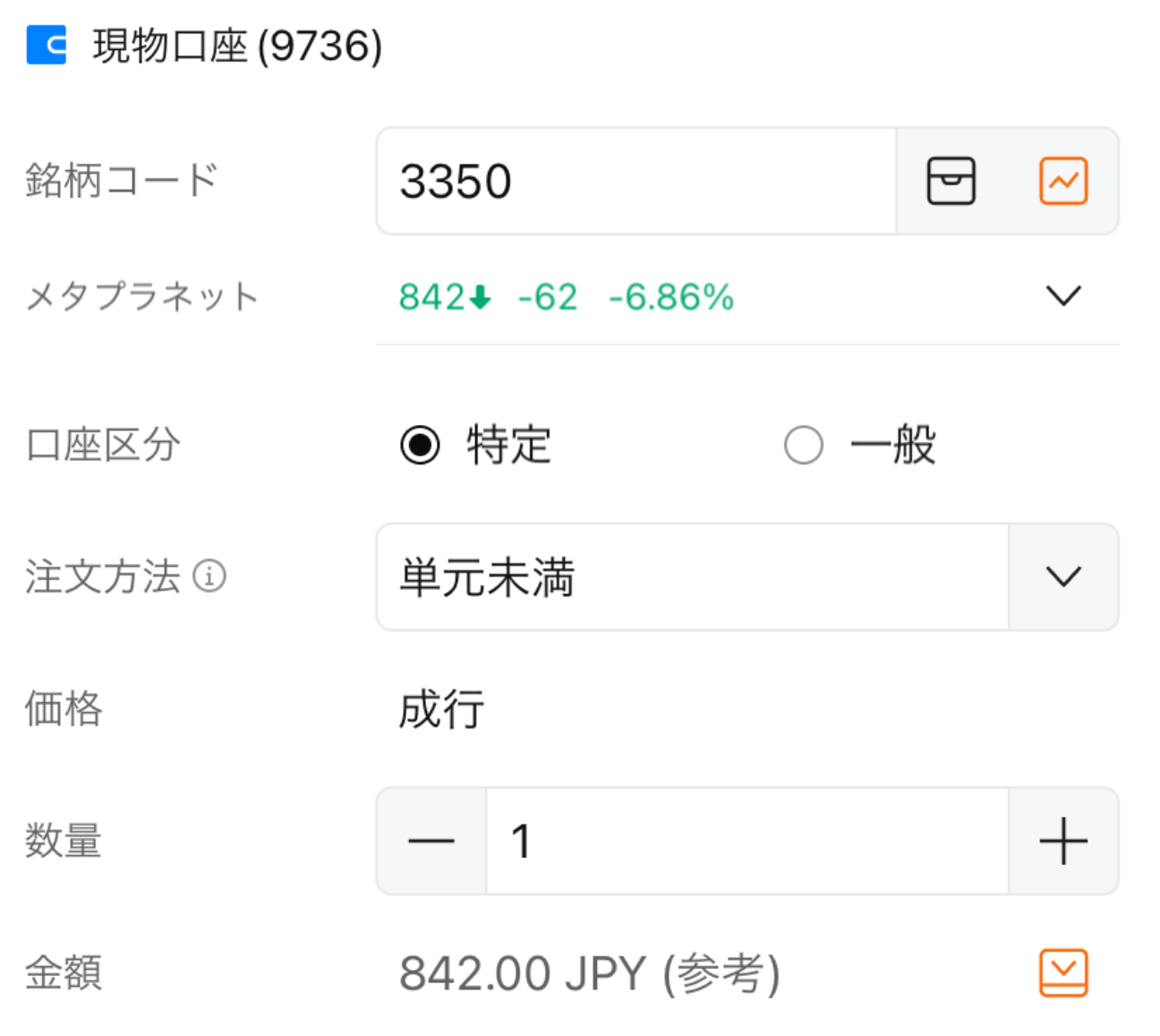Focus the 数量 quantity input field
The width and height of the screenshot is (1160, 1036).
pos(746,841)
